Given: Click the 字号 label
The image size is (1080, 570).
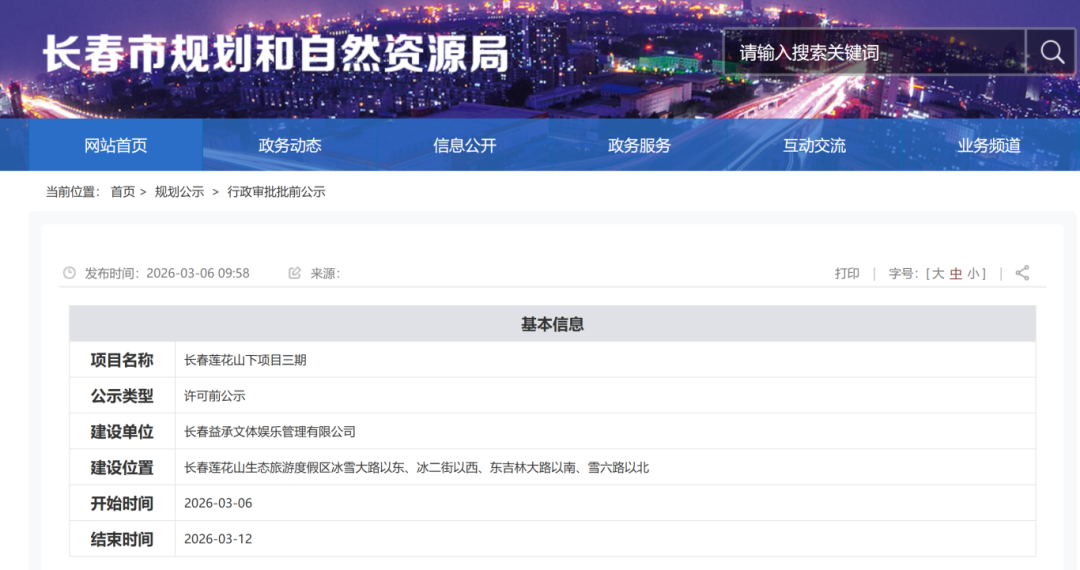Looking at the screenshot, I should 903,273.
